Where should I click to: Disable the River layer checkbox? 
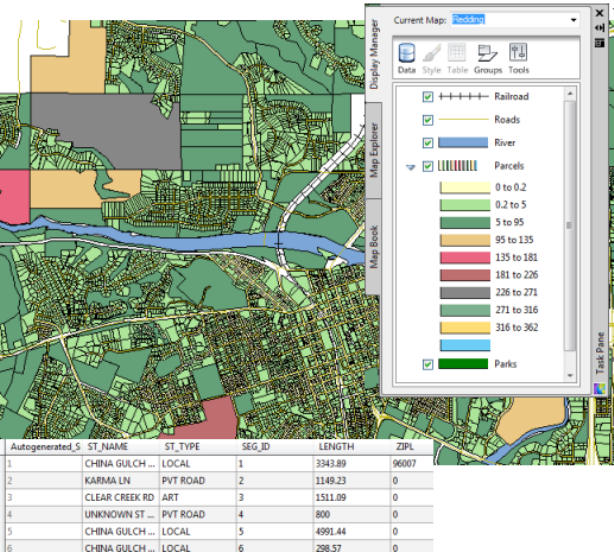[x=428, y=143]
